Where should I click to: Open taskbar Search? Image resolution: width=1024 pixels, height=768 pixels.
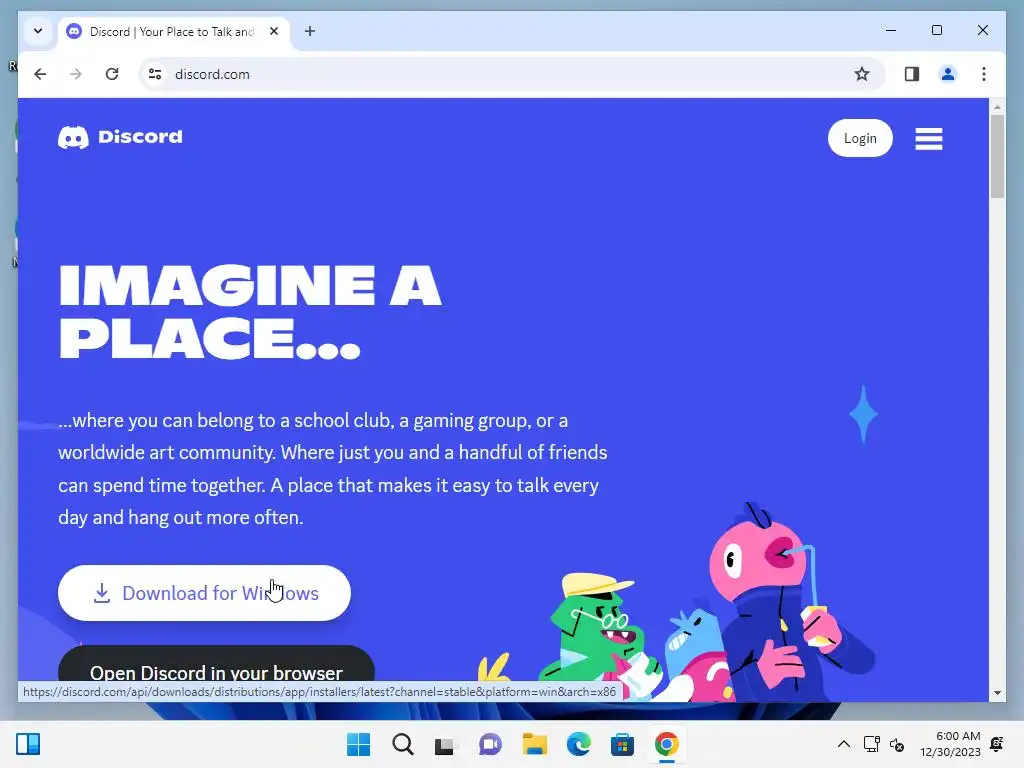[402, 744]
